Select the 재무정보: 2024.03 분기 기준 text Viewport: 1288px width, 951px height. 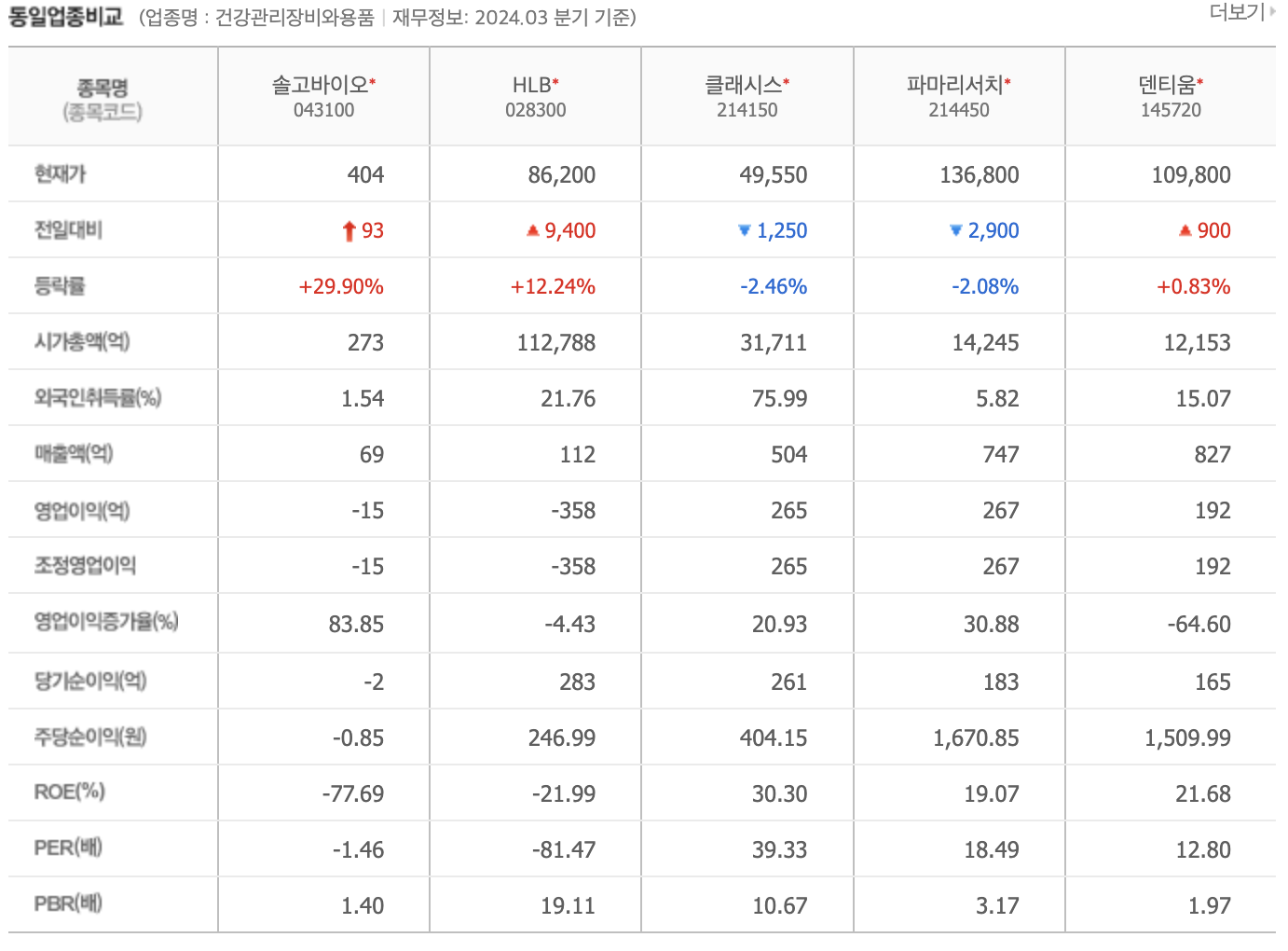pyautogui.click(x=514, y=18)
